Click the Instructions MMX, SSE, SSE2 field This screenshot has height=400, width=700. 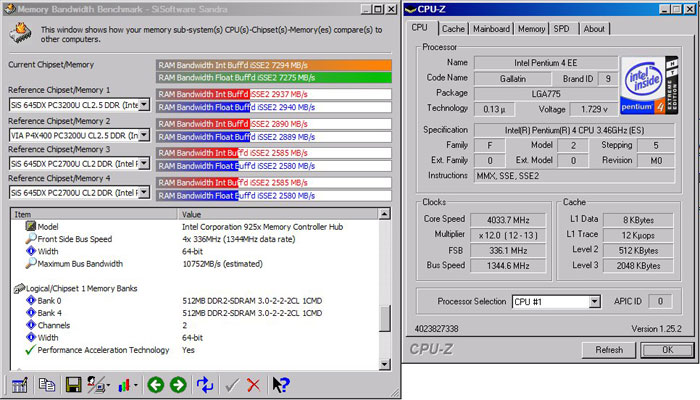tap(574, 176)
